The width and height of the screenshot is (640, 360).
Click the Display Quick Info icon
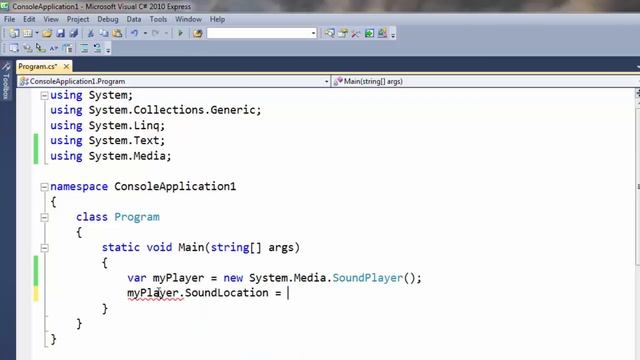[40, 49]
